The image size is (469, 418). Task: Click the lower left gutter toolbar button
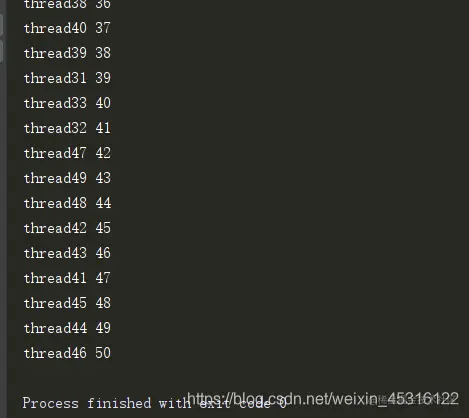[x=1, y=51]
